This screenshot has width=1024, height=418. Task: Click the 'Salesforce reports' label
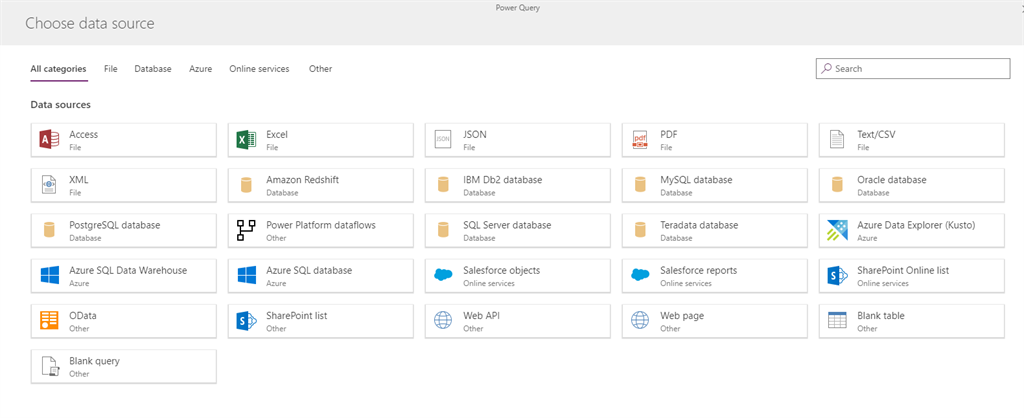(699, 270)
